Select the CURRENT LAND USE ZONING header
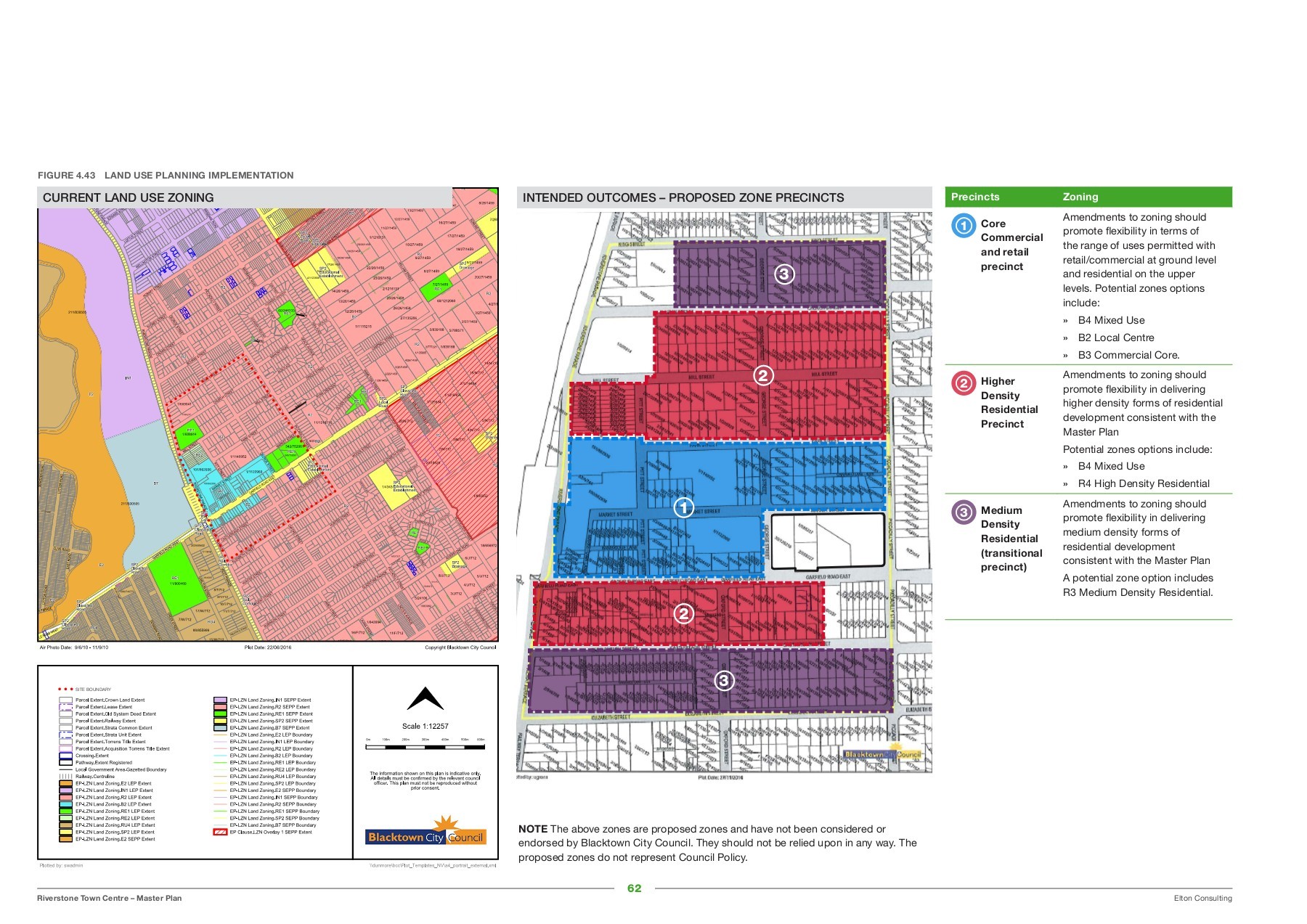 coord(129,197)
